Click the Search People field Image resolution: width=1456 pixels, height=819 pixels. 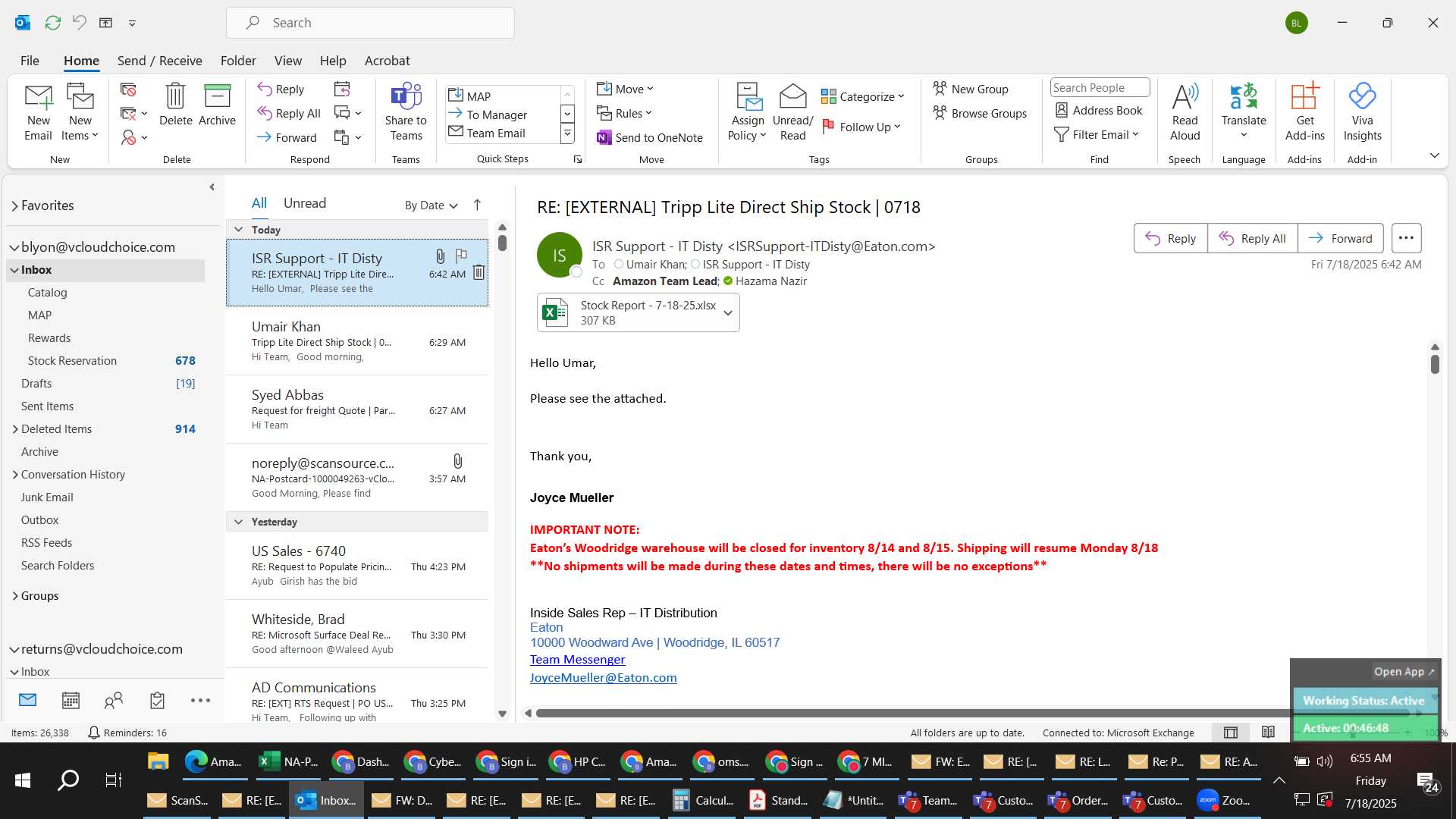pos(1100,87)
